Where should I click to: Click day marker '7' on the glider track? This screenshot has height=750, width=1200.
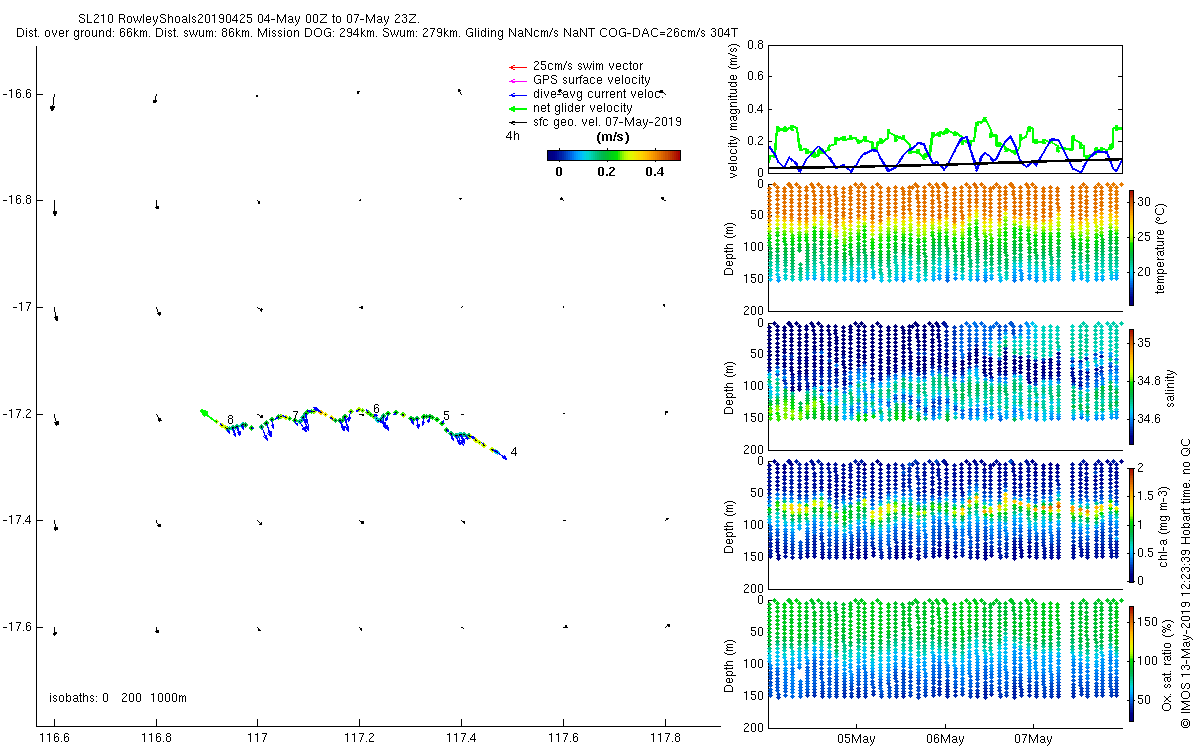pos(295,415)
